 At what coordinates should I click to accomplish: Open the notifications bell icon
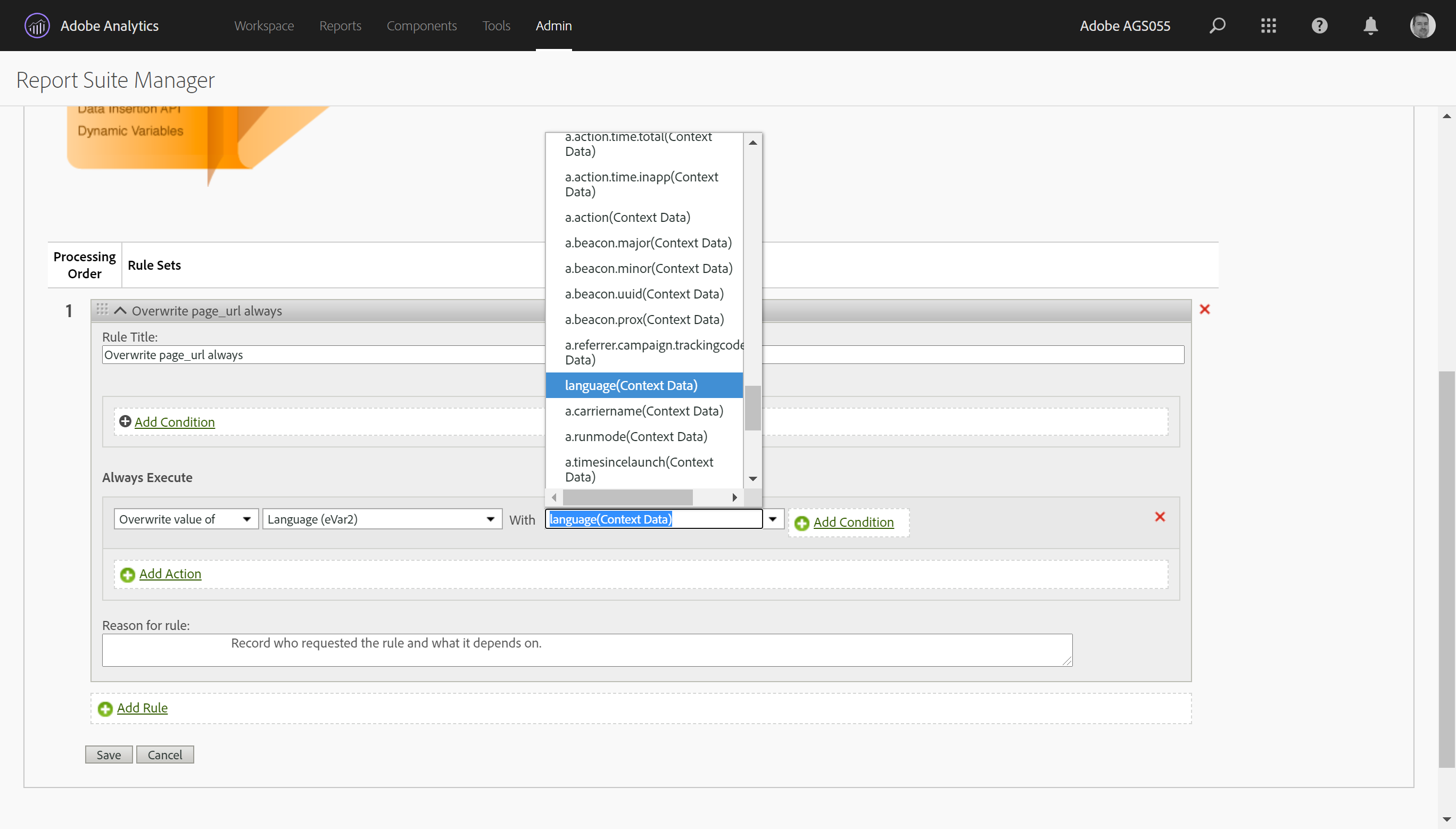coord(1370,26)
